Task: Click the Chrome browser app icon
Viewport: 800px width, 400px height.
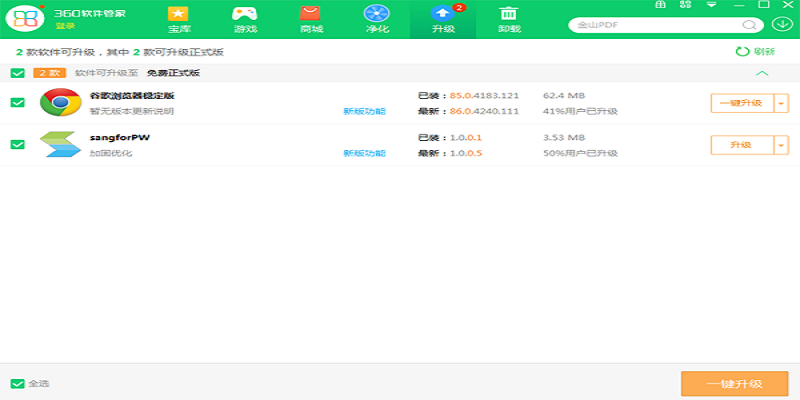Action: click(x=61, y=102)
